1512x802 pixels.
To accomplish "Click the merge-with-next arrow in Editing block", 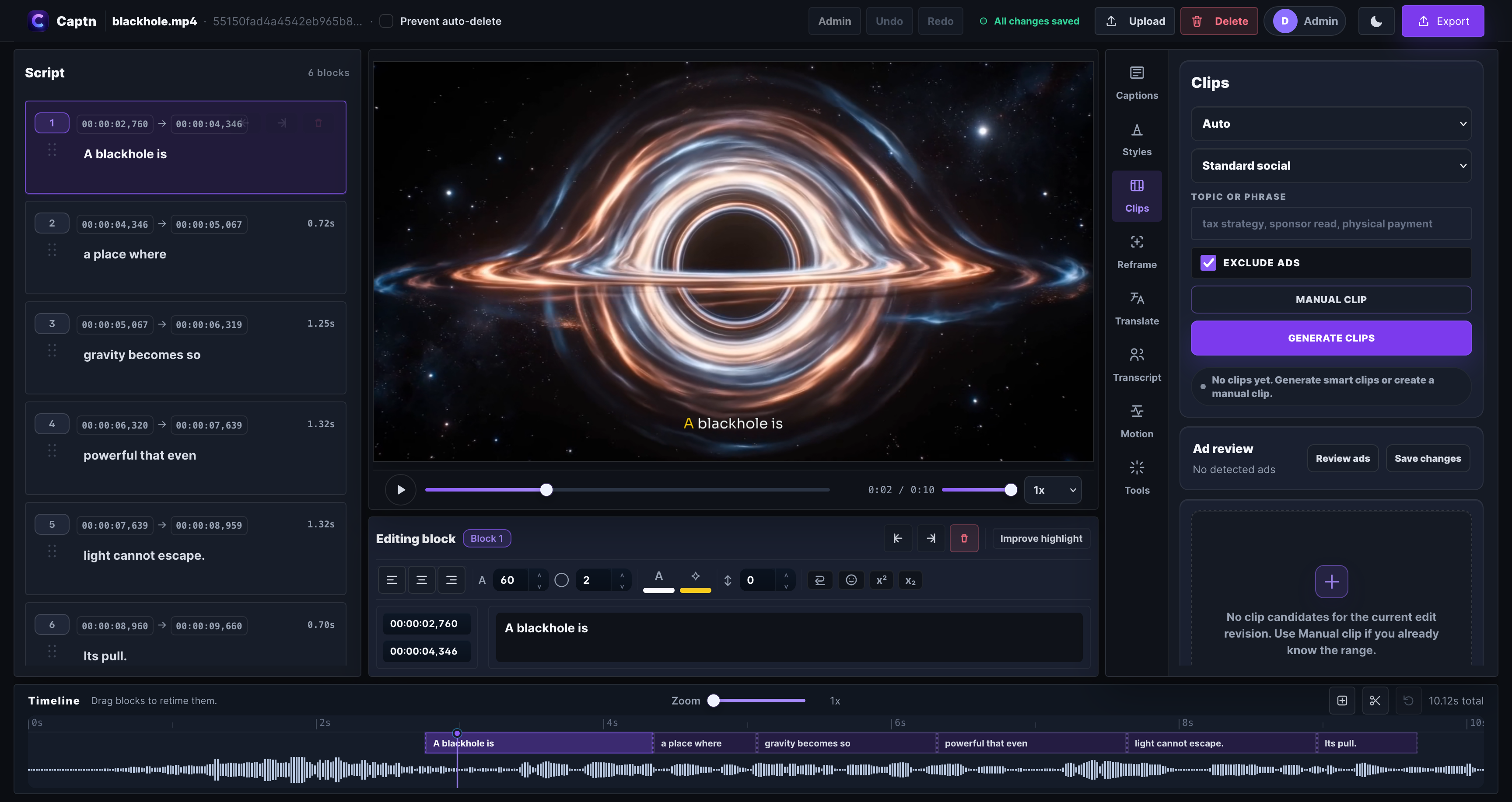I will pyautogui.click(x=931, y=538).
